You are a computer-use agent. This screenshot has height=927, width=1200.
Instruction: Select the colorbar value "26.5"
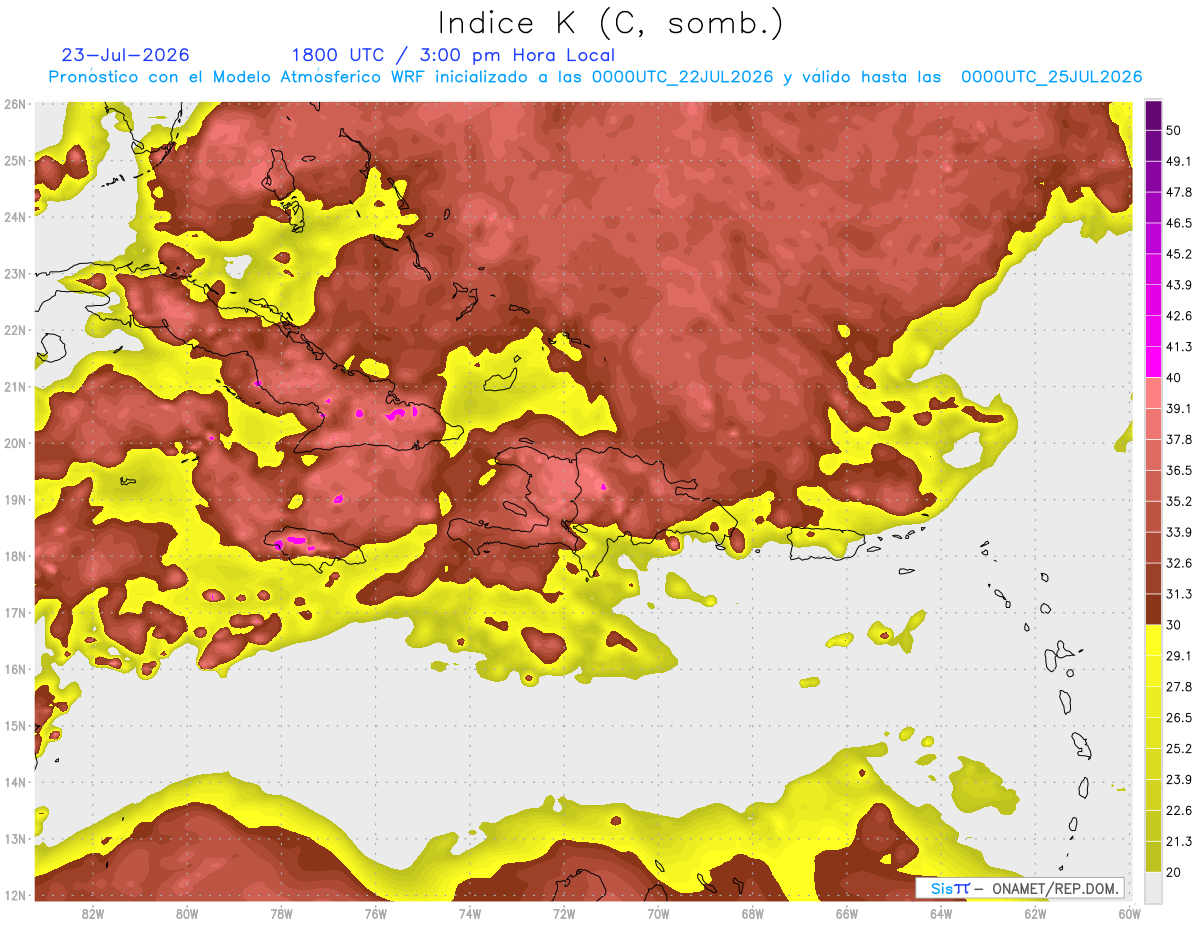click(1180, 718)
